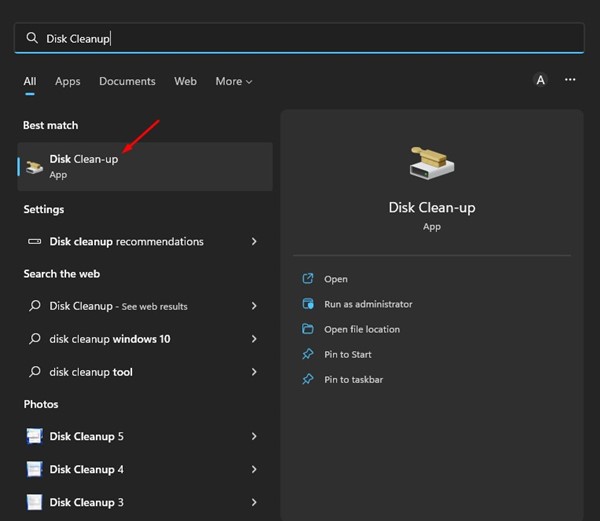Image resolution: width=600 pixels, height=521 pixels.
Task: Click the user account avatar 'A'
Action: (540, 81)
